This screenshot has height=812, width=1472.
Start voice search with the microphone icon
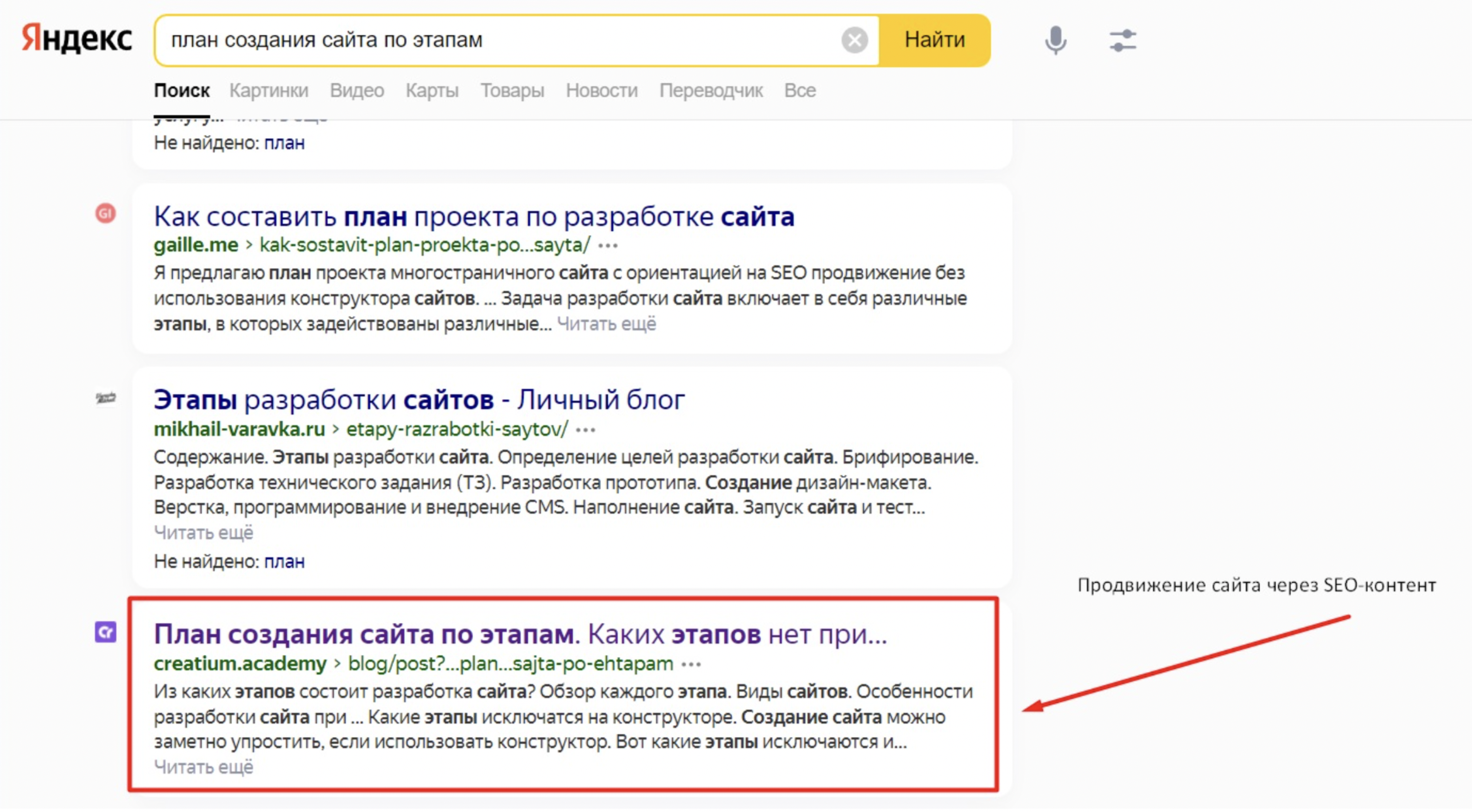click(x=1055, y=40)
